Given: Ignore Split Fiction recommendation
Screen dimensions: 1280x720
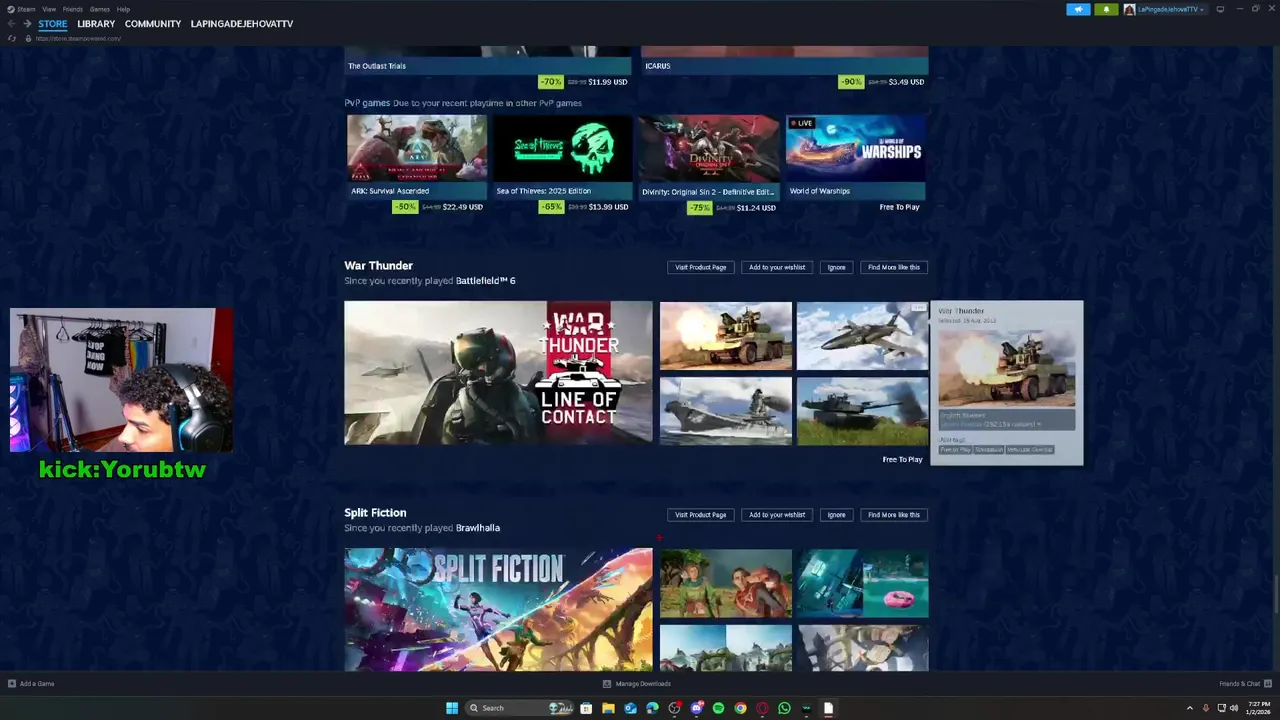Looking at the screenshot, I should tap(836, 515).
